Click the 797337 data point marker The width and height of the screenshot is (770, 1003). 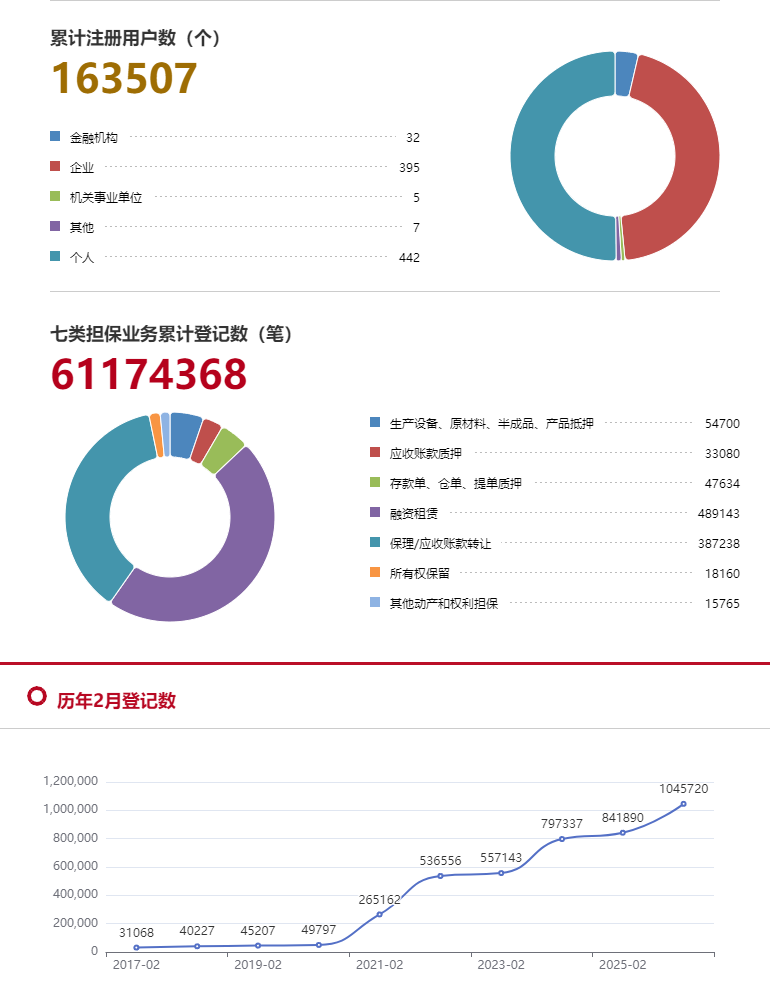coord(562,839)
